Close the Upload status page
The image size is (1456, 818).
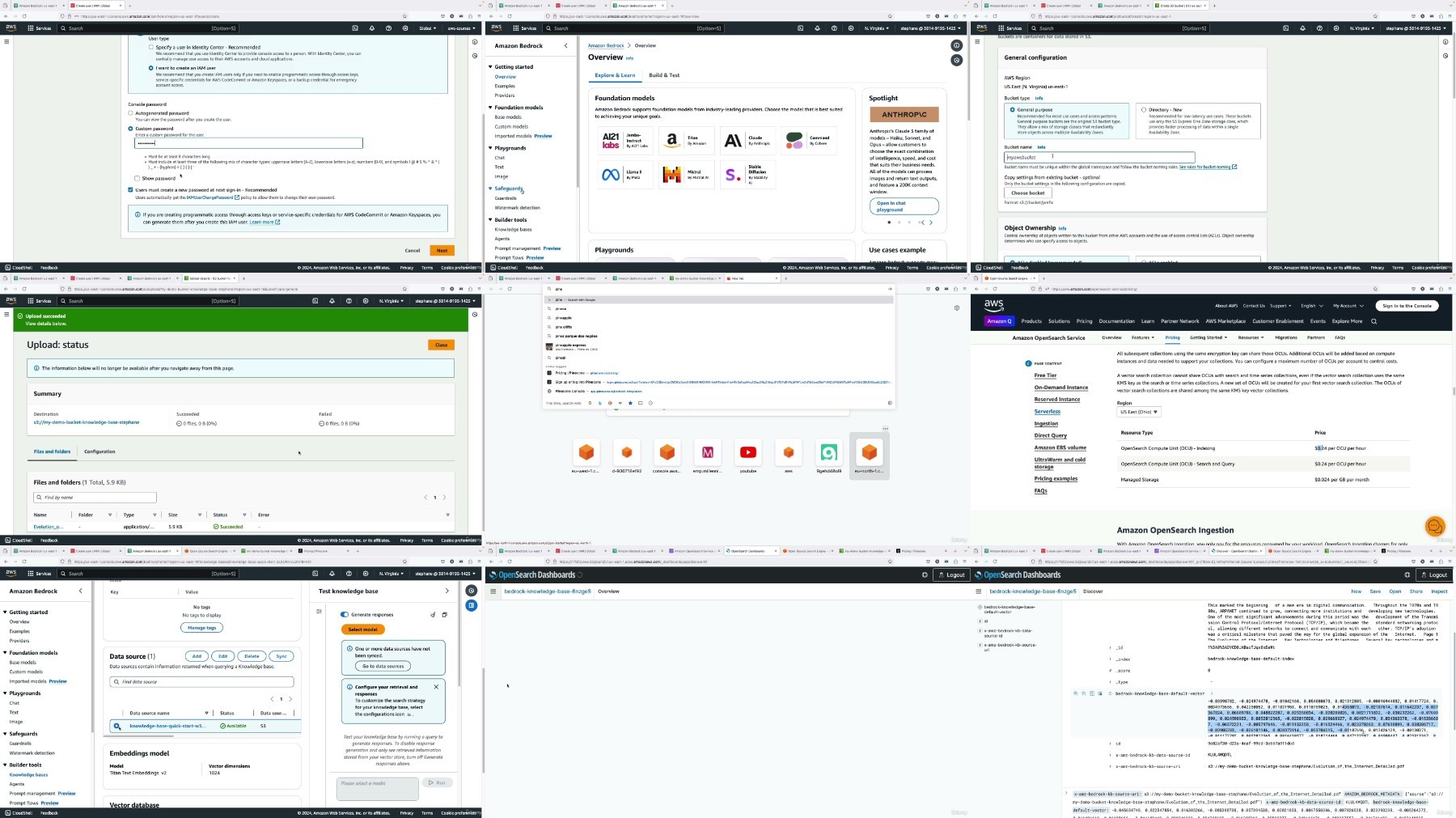441,345
